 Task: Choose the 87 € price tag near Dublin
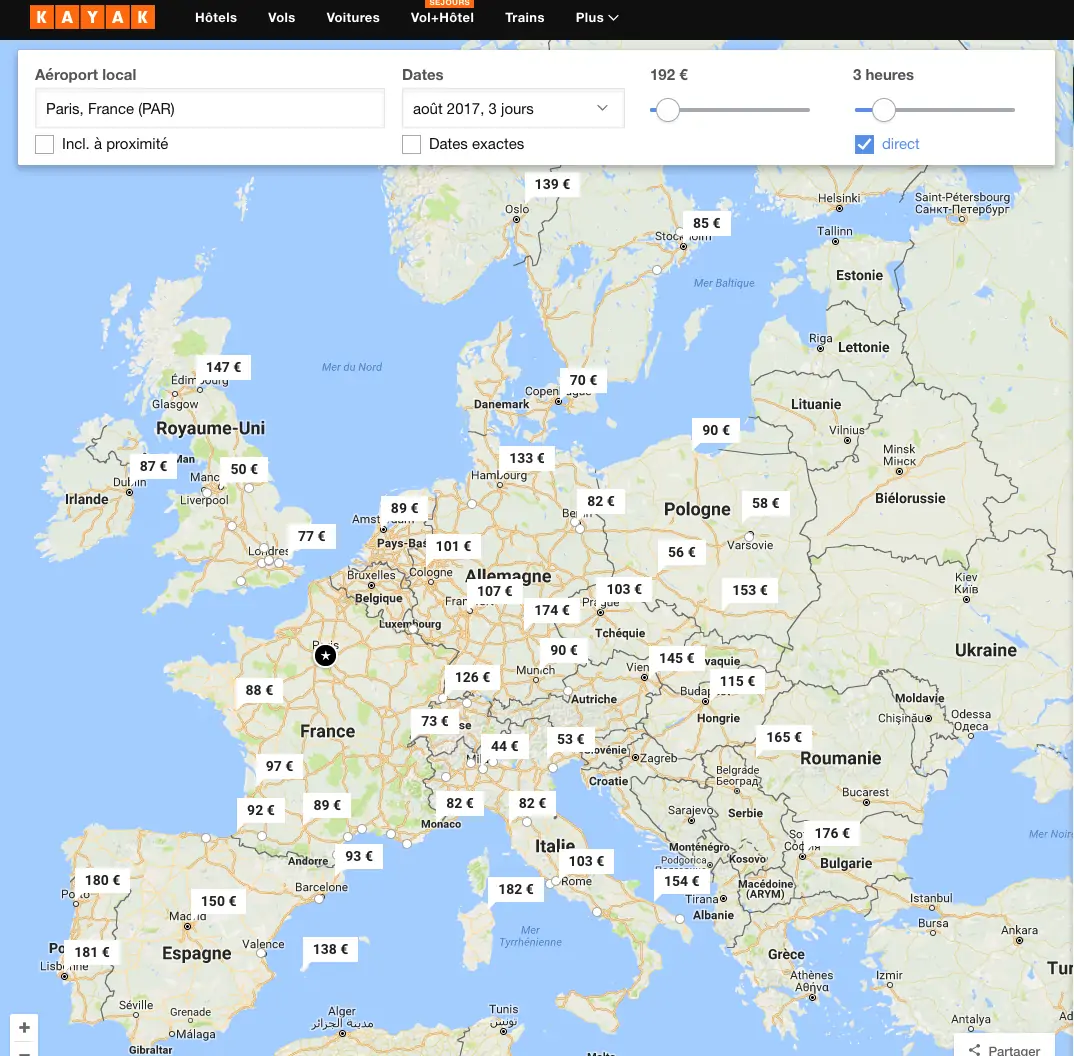153,466
